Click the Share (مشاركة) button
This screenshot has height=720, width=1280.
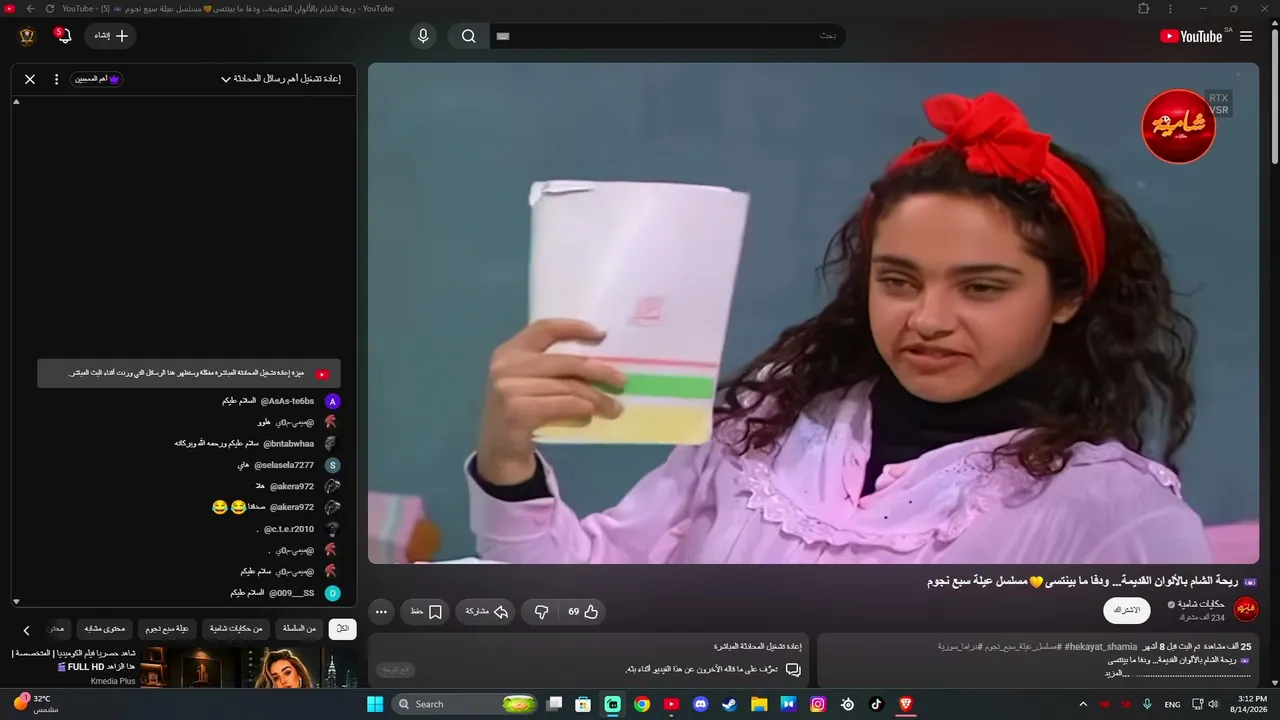coord(486,611)
